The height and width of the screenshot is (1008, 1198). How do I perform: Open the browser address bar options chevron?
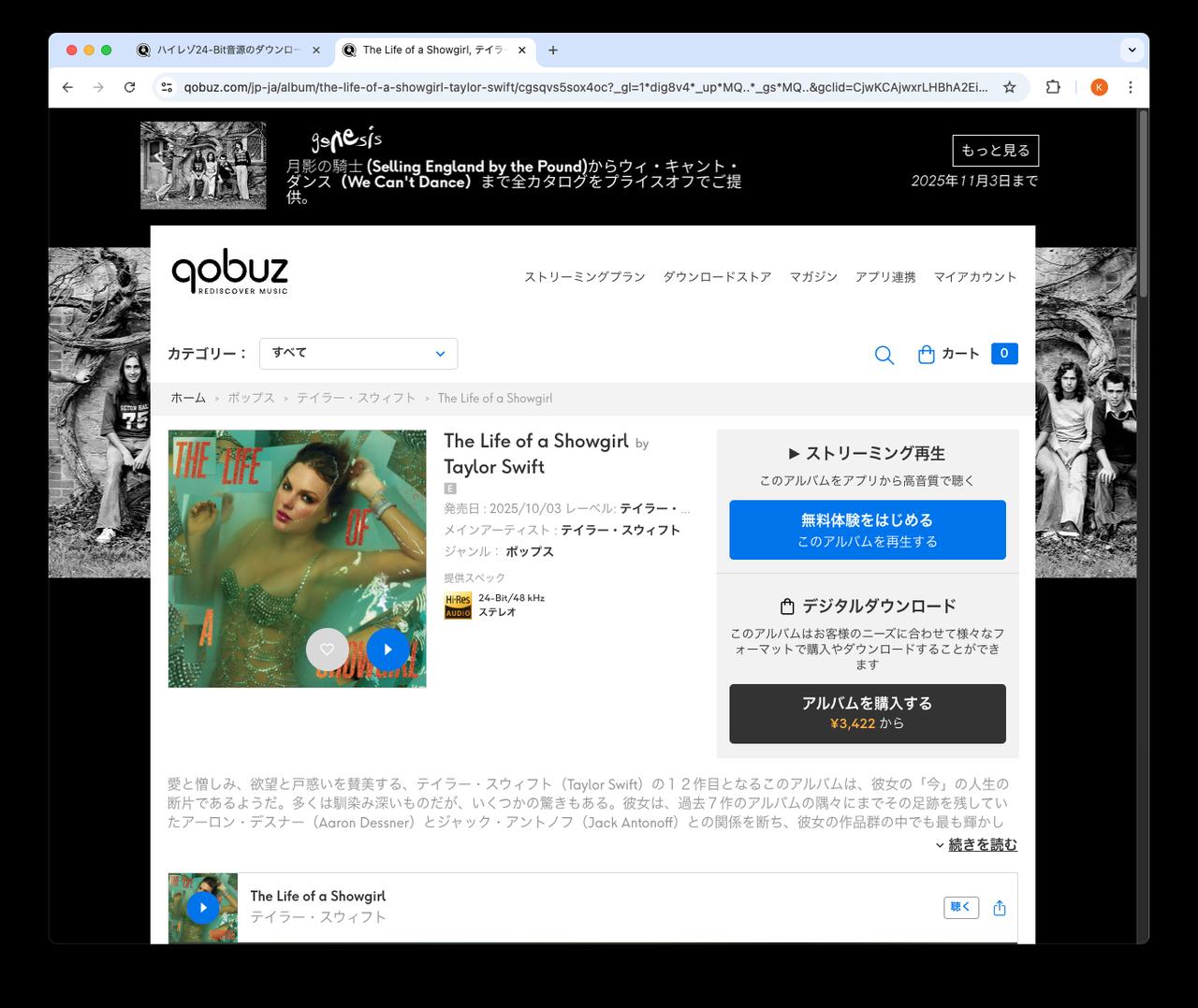click(x=1132, y=50)
